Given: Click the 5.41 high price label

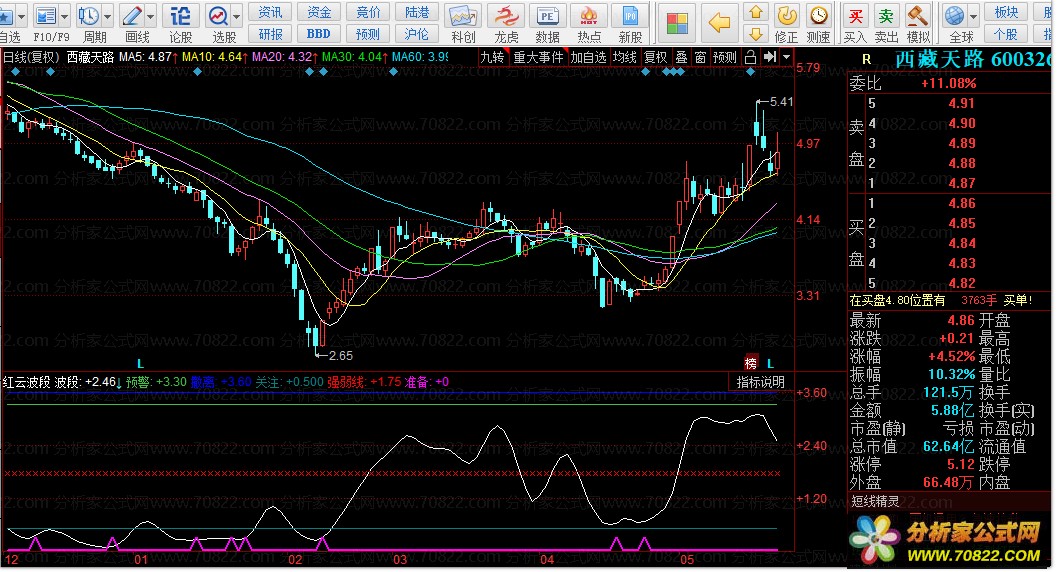Looking at the screenshot, I should (781, 102).
